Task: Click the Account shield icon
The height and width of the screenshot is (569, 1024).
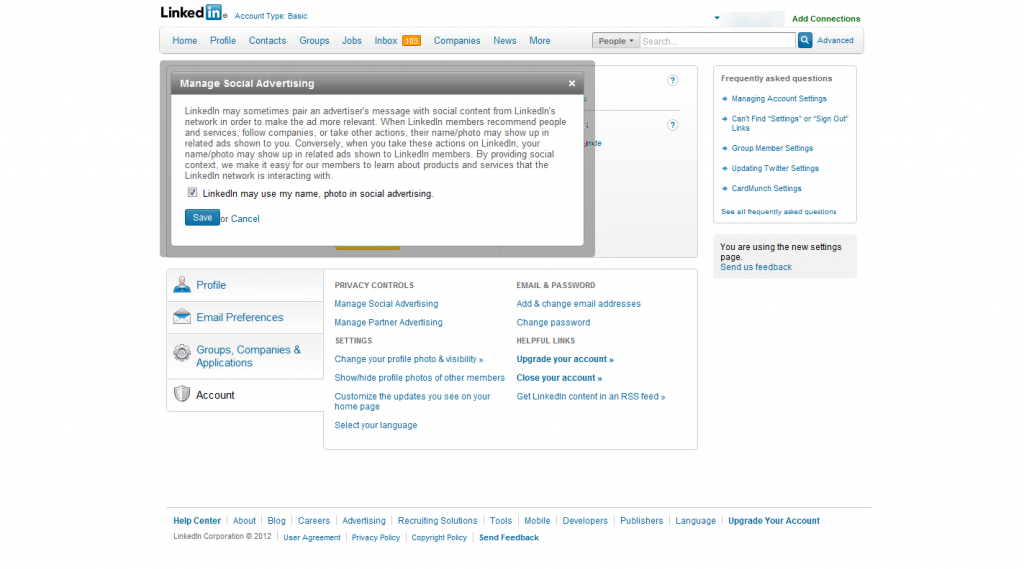Action: [182, 394]
